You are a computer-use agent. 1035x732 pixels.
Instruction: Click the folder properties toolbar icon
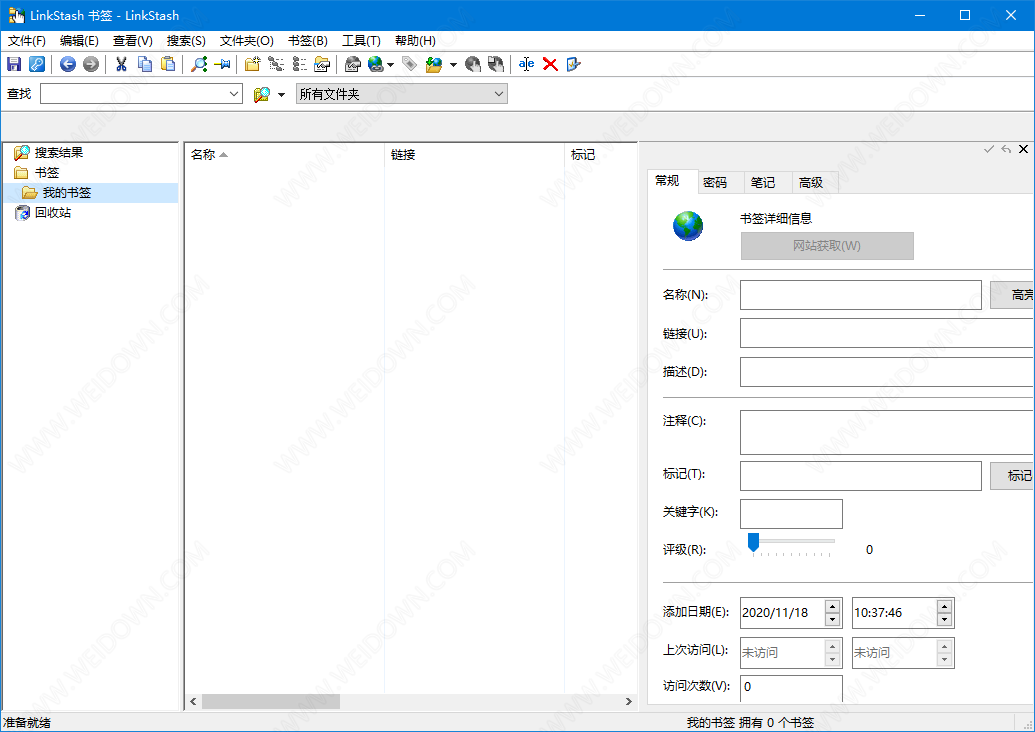pos(322,64)
